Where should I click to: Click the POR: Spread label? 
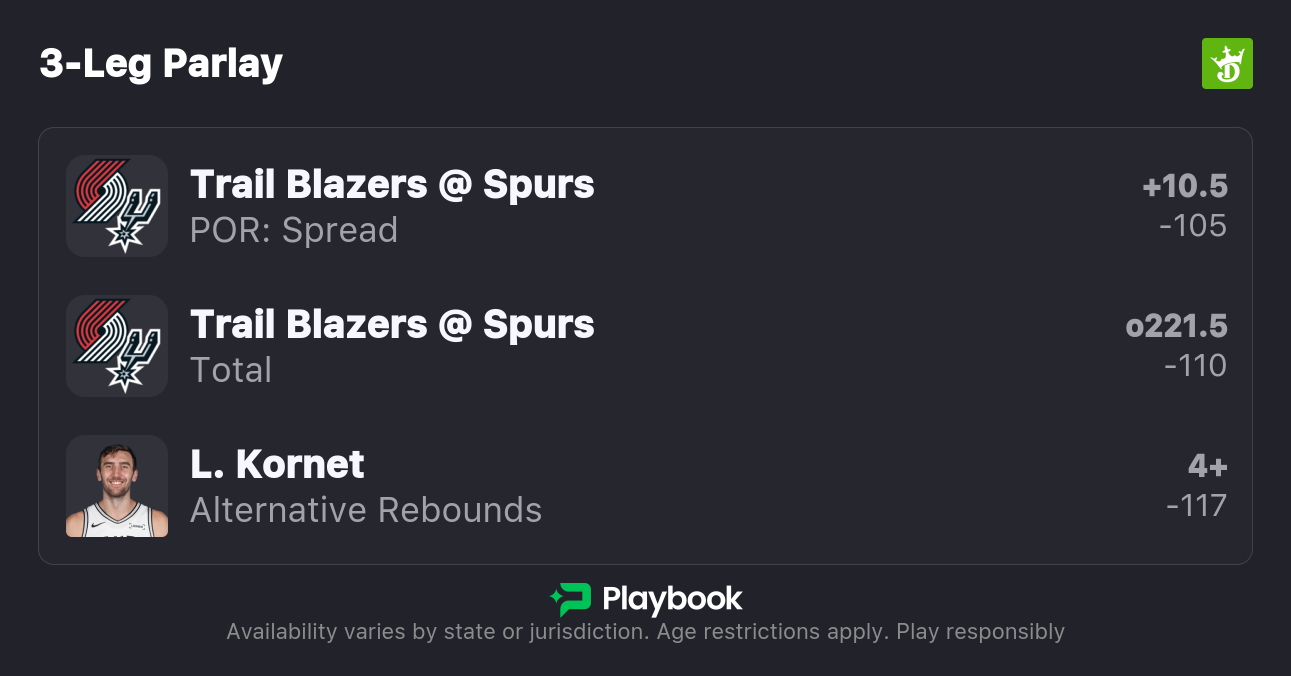[x=294, y=230]
